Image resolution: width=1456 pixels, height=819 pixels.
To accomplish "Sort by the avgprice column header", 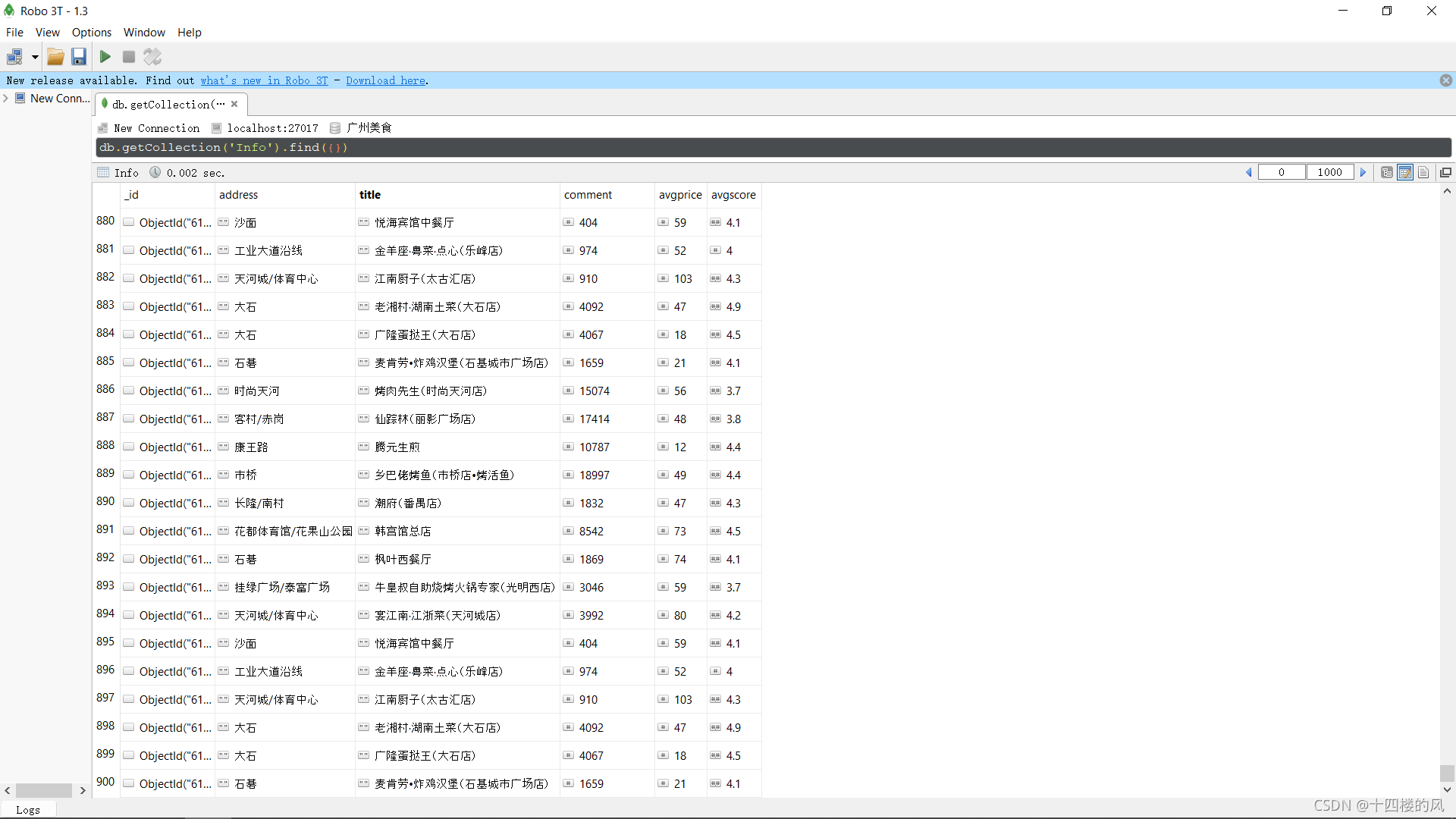I will [x=680, y=195].
